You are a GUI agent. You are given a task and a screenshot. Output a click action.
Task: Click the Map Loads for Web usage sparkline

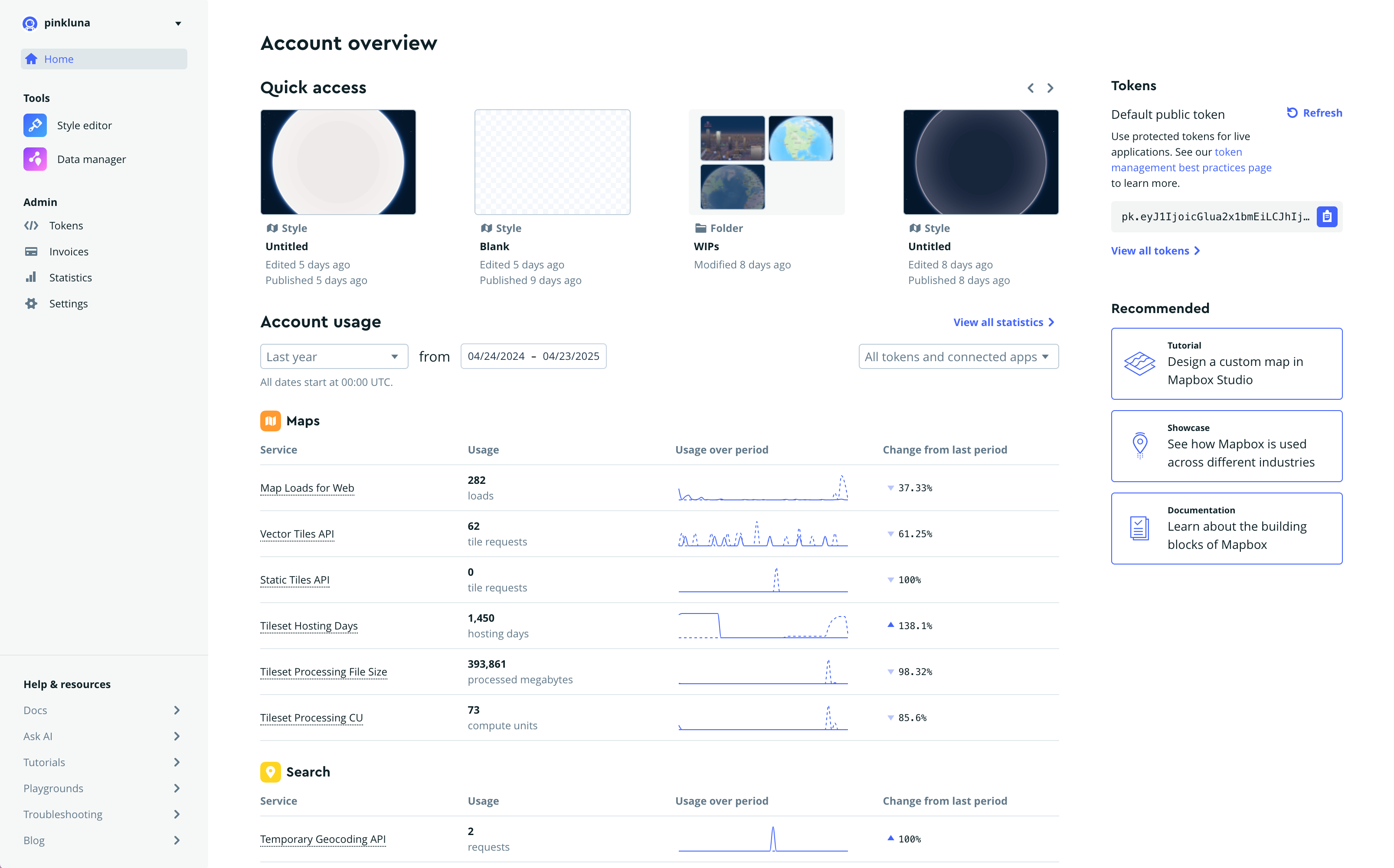click(x=763, y=488)
